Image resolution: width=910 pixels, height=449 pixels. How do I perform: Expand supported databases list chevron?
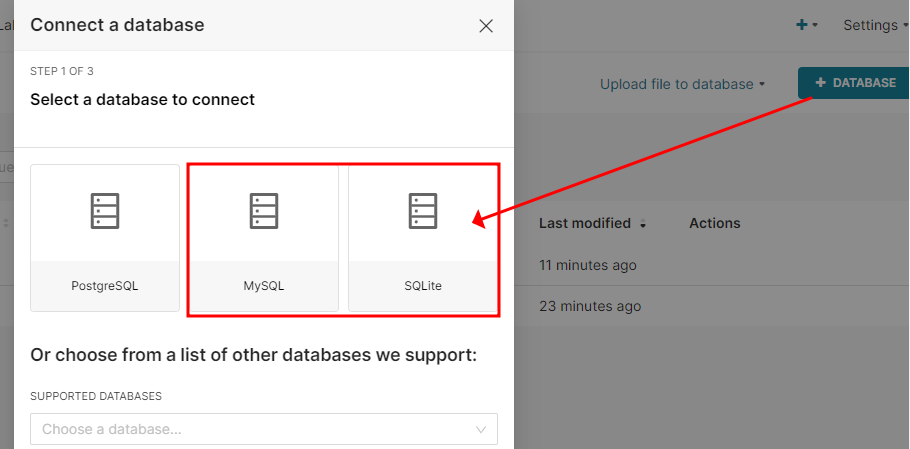click(x=481, y=430)
